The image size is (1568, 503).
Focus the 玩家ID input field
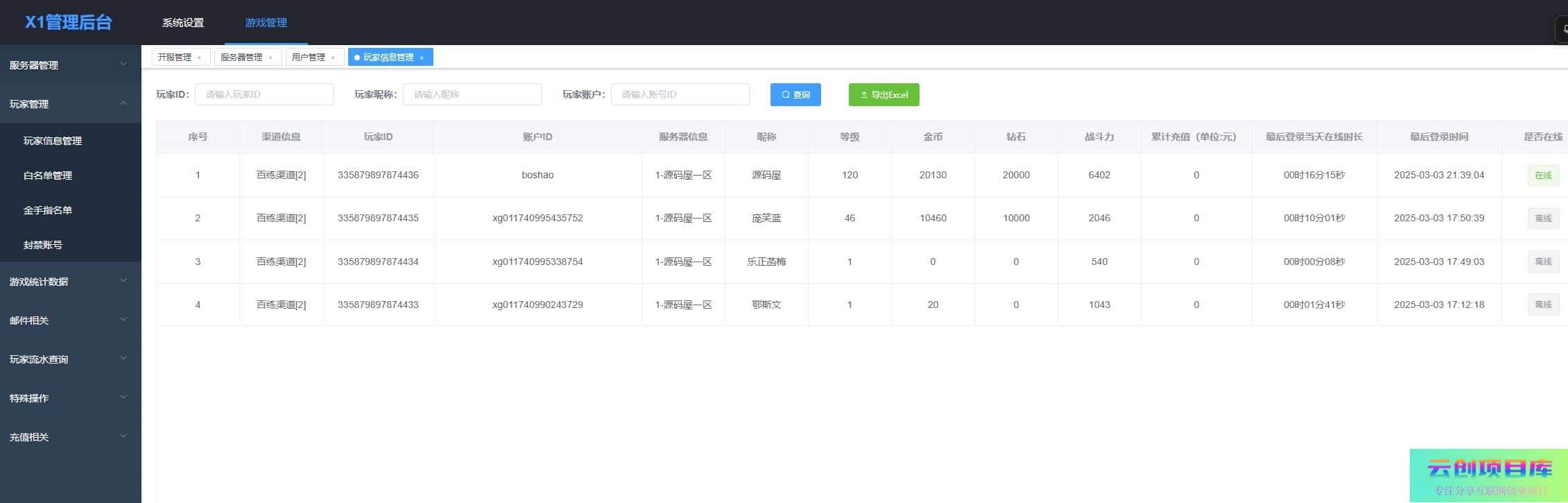264,94
